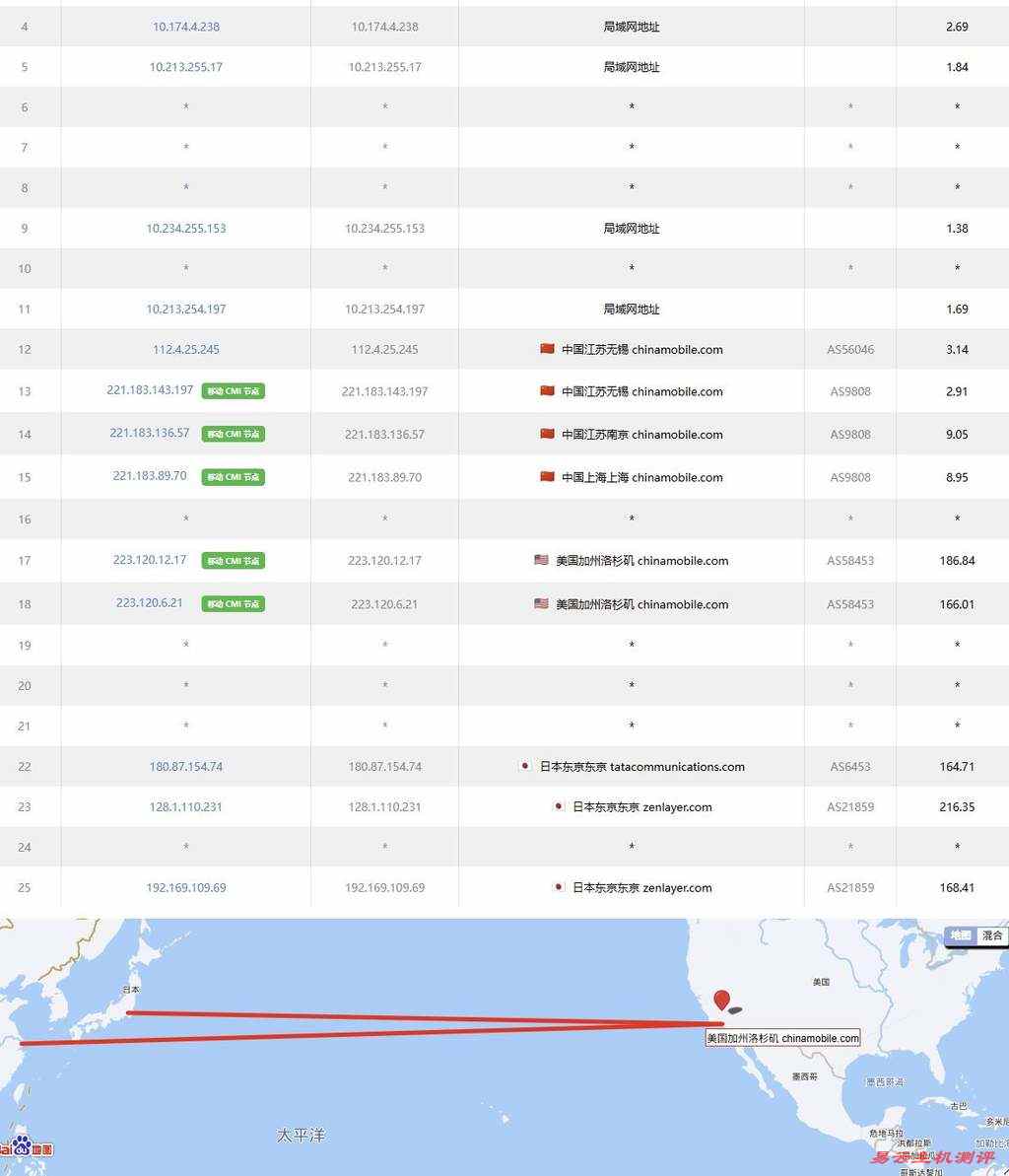1009x1176 pixels.
Task: Click the green CMI badge in row 14
Action: tap(234, 434)
